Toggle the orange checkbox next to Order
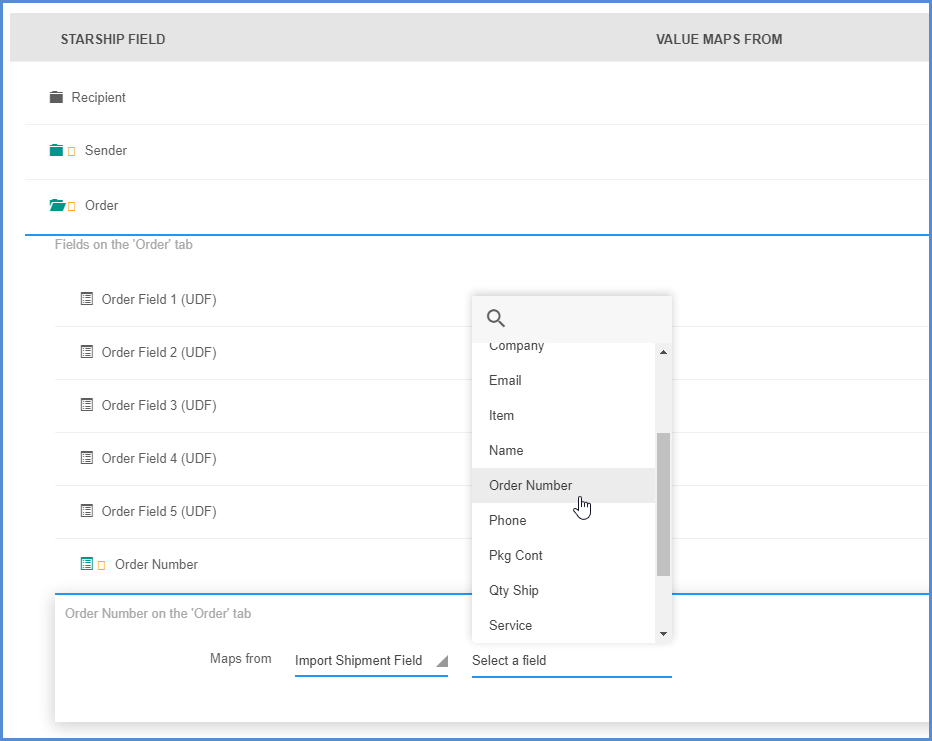Screen dimensions: 932x741 pos(71,205)
